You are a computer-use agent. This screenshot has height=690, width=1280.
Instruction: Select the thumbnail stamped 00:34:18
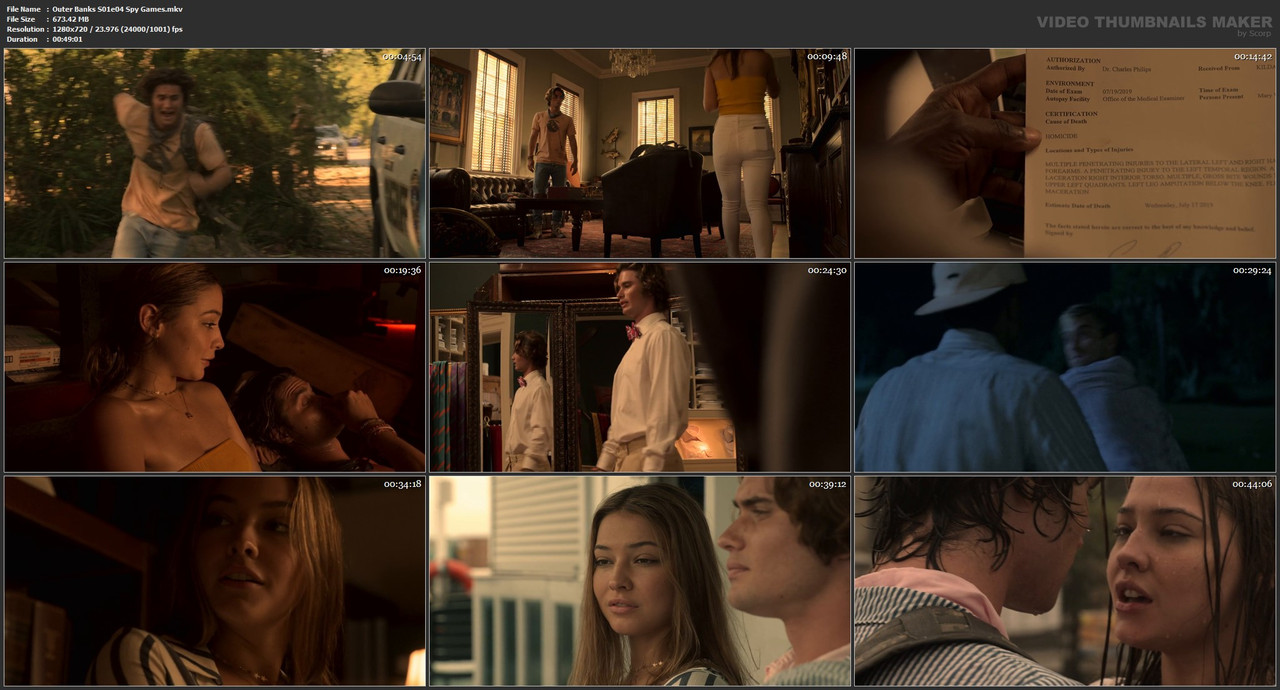pos(215,581)
